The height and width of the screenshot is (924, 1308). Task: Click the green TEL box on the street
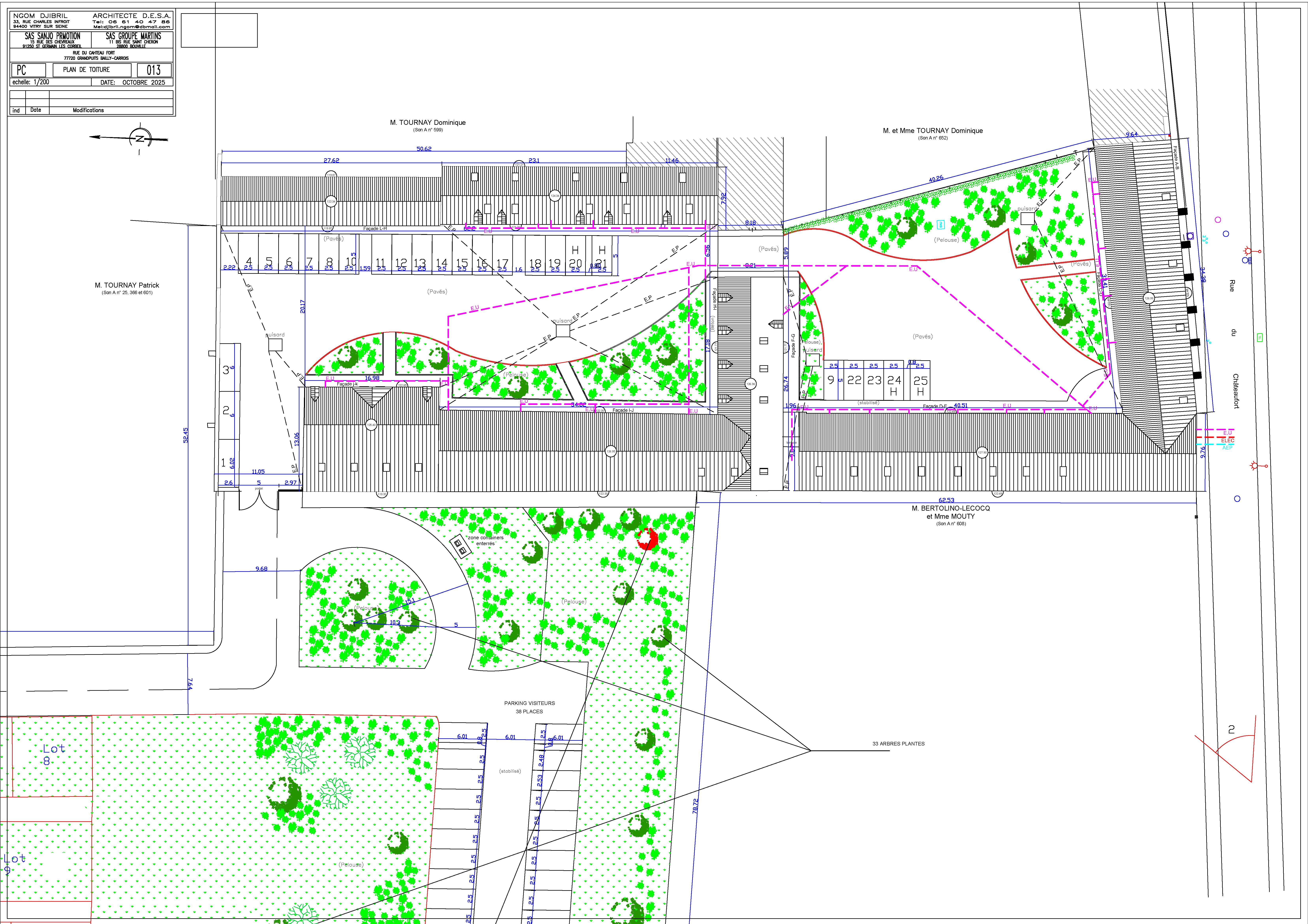[1260, 338]
